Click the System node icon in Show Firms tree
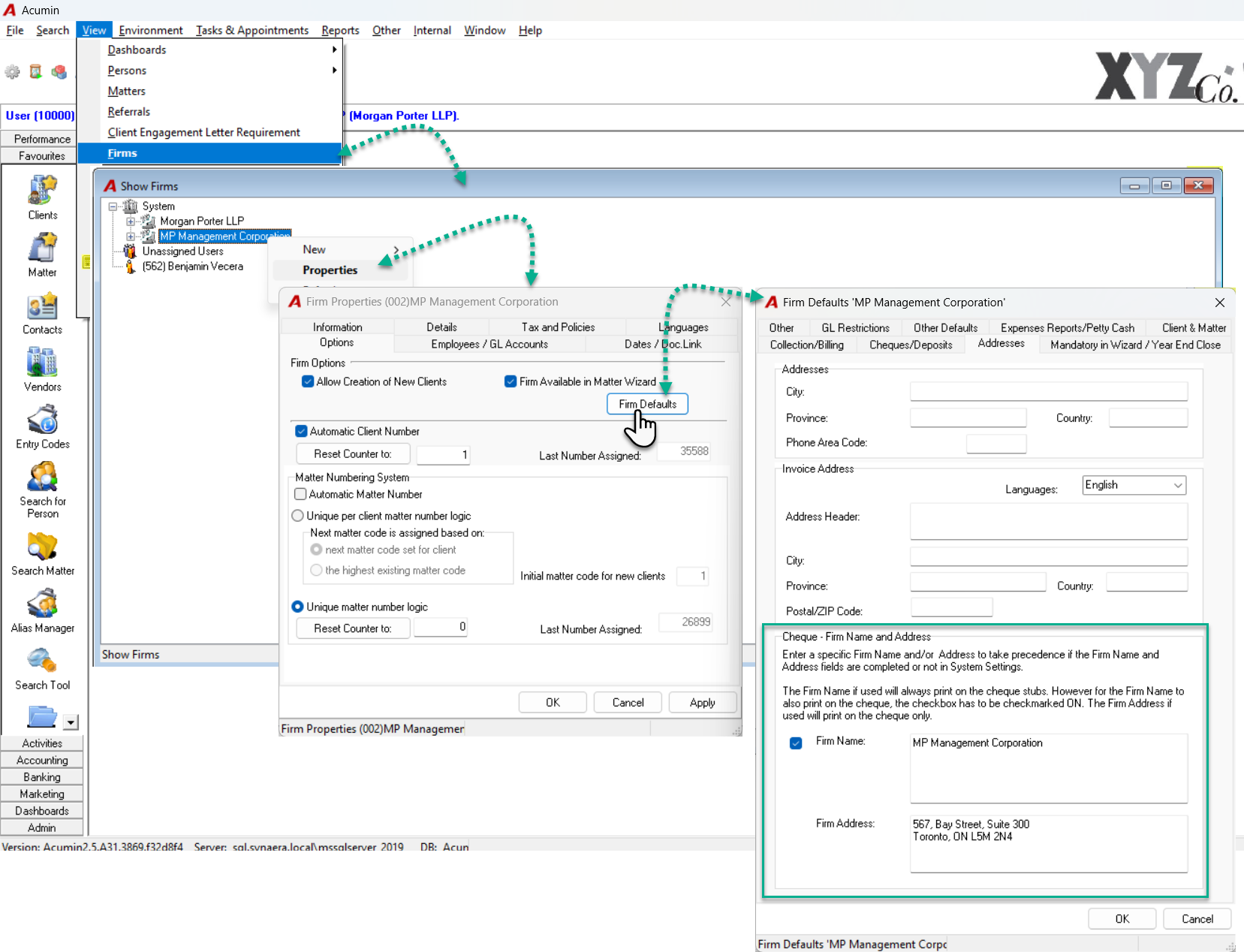 131,206
